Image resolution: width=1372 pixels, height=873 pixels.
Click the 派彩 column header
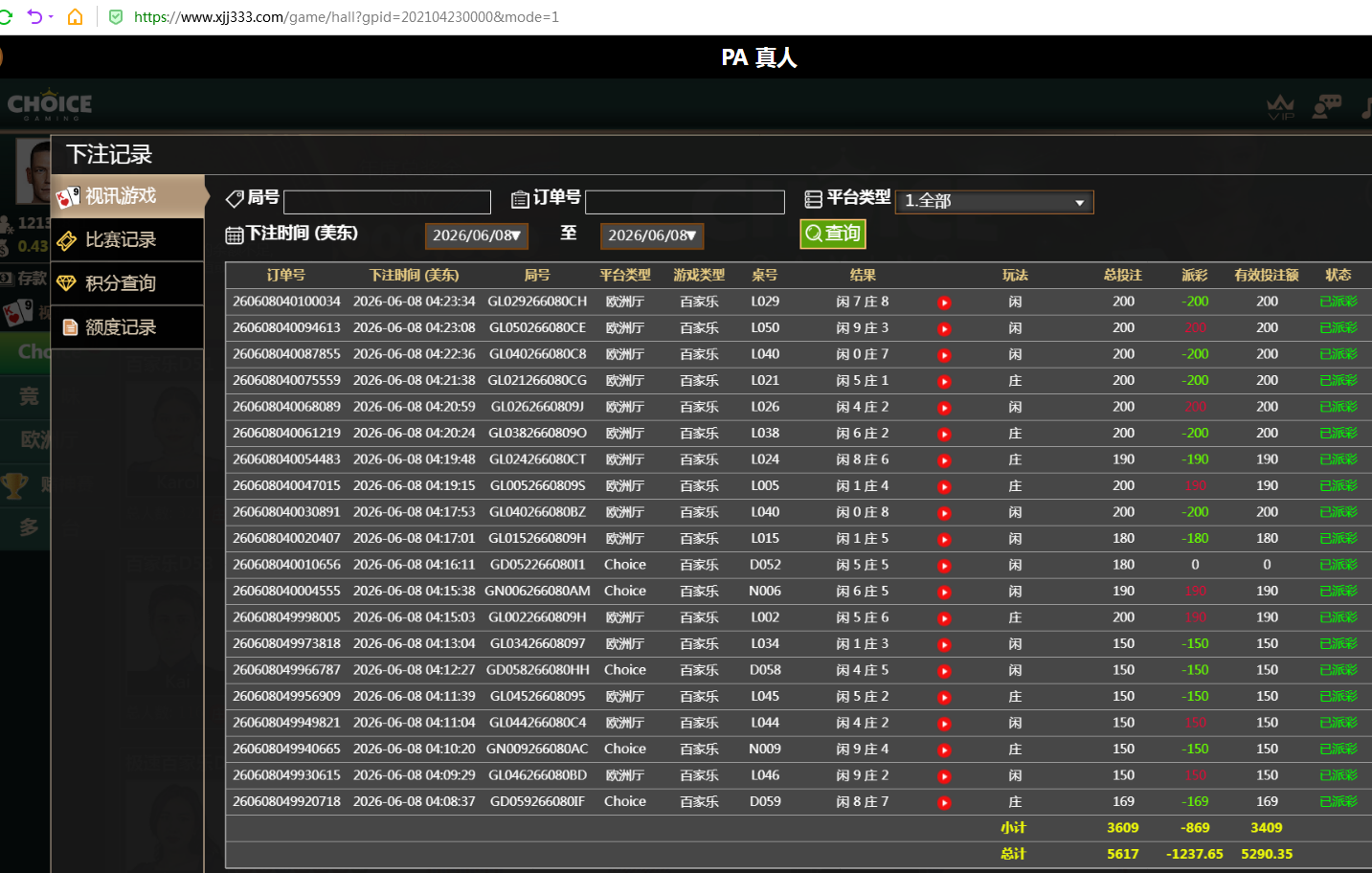point(1195,275)
